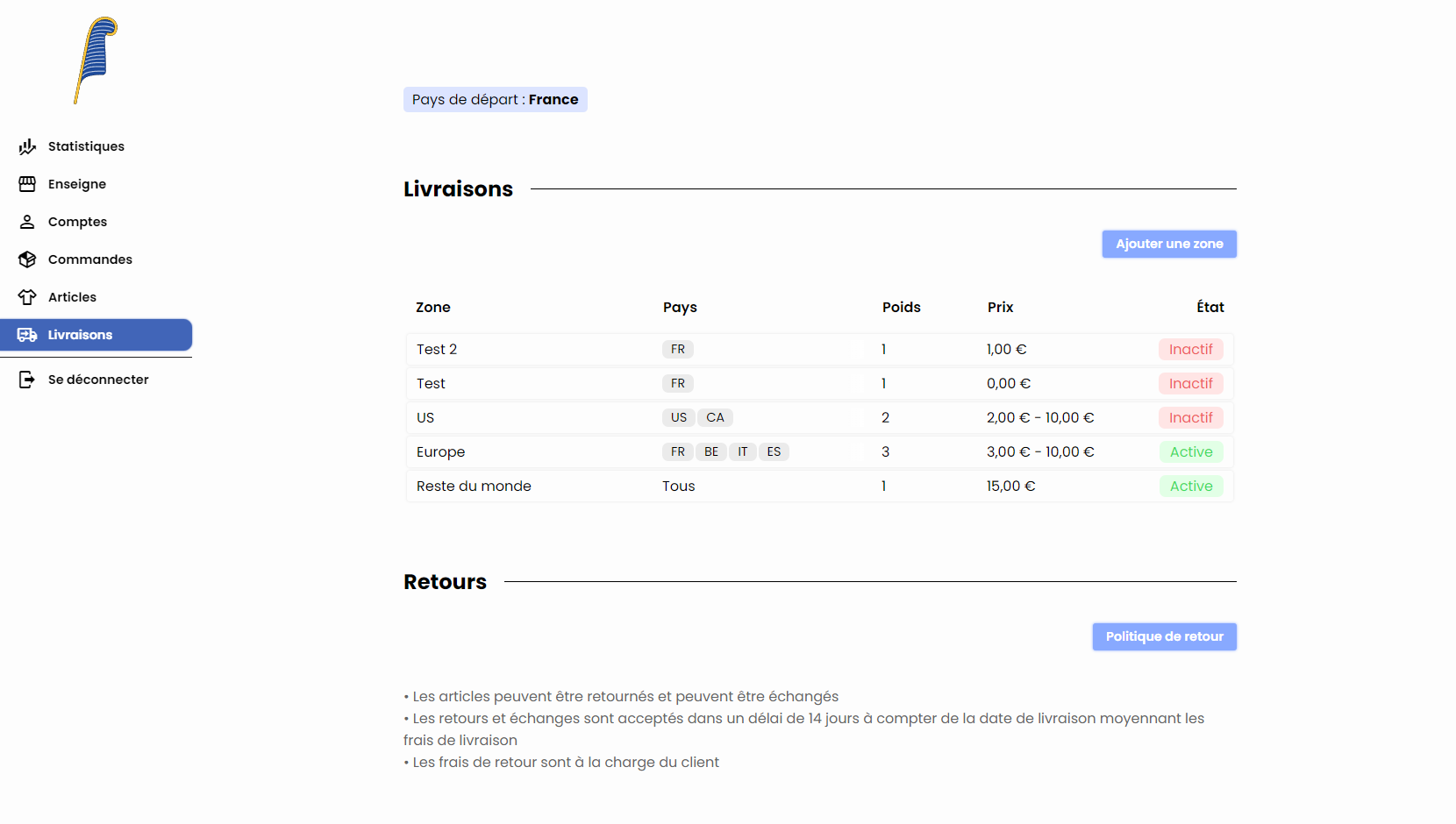
Task: Switch the US zone from Inactif to active
Action: click(x=1191, y=417)
